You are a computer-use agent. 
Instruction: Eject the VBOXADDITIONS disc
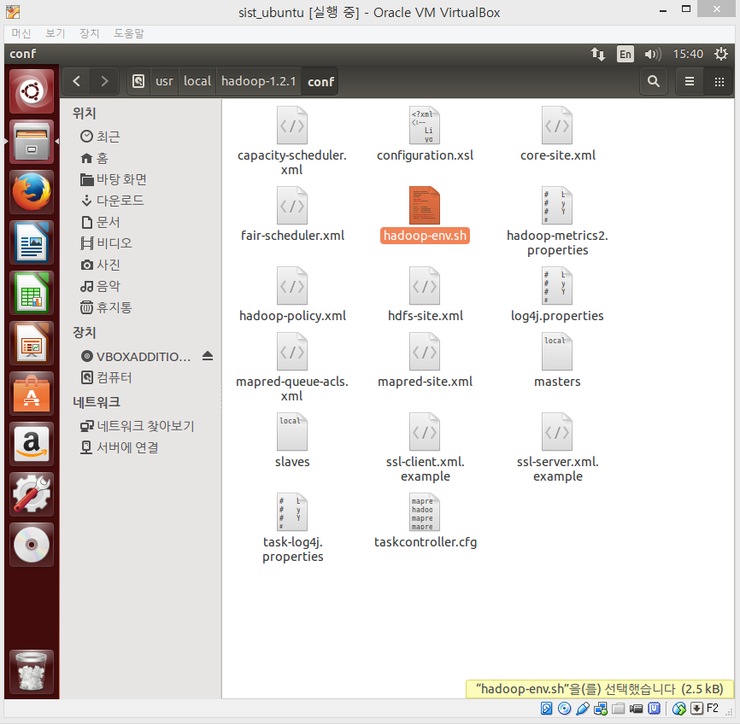tap(207, 356)
